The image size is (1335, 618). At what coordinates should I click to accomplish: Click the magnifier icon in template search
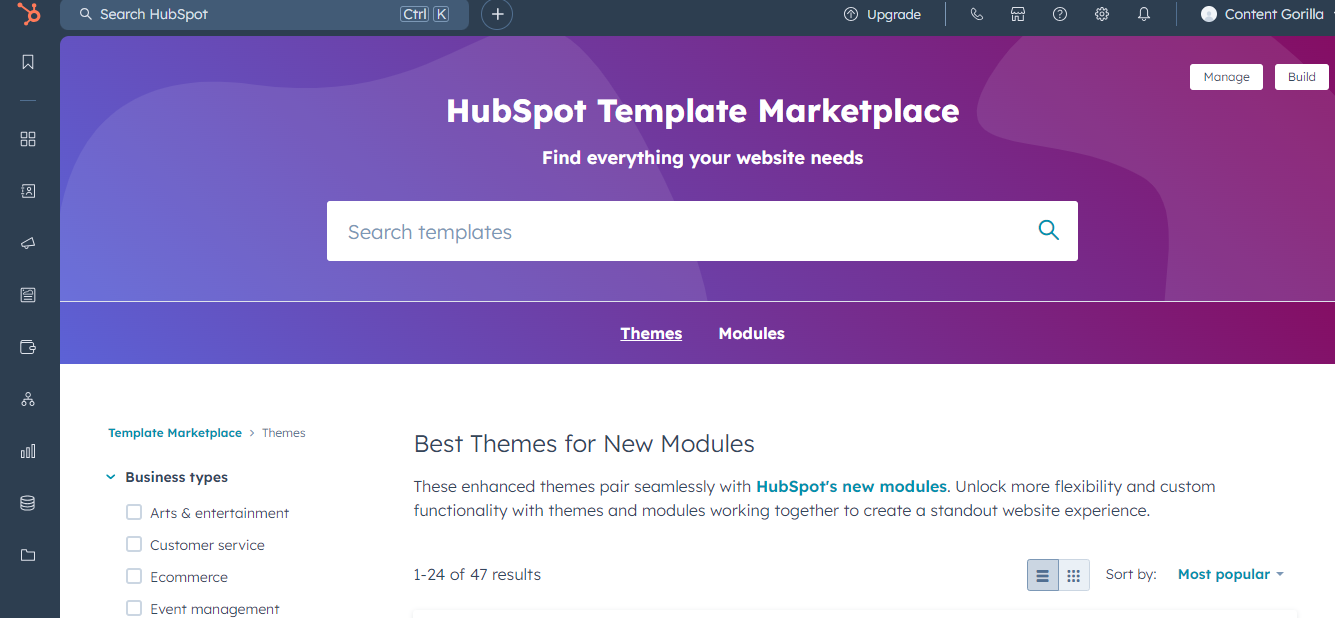(x=1048, y=230)
